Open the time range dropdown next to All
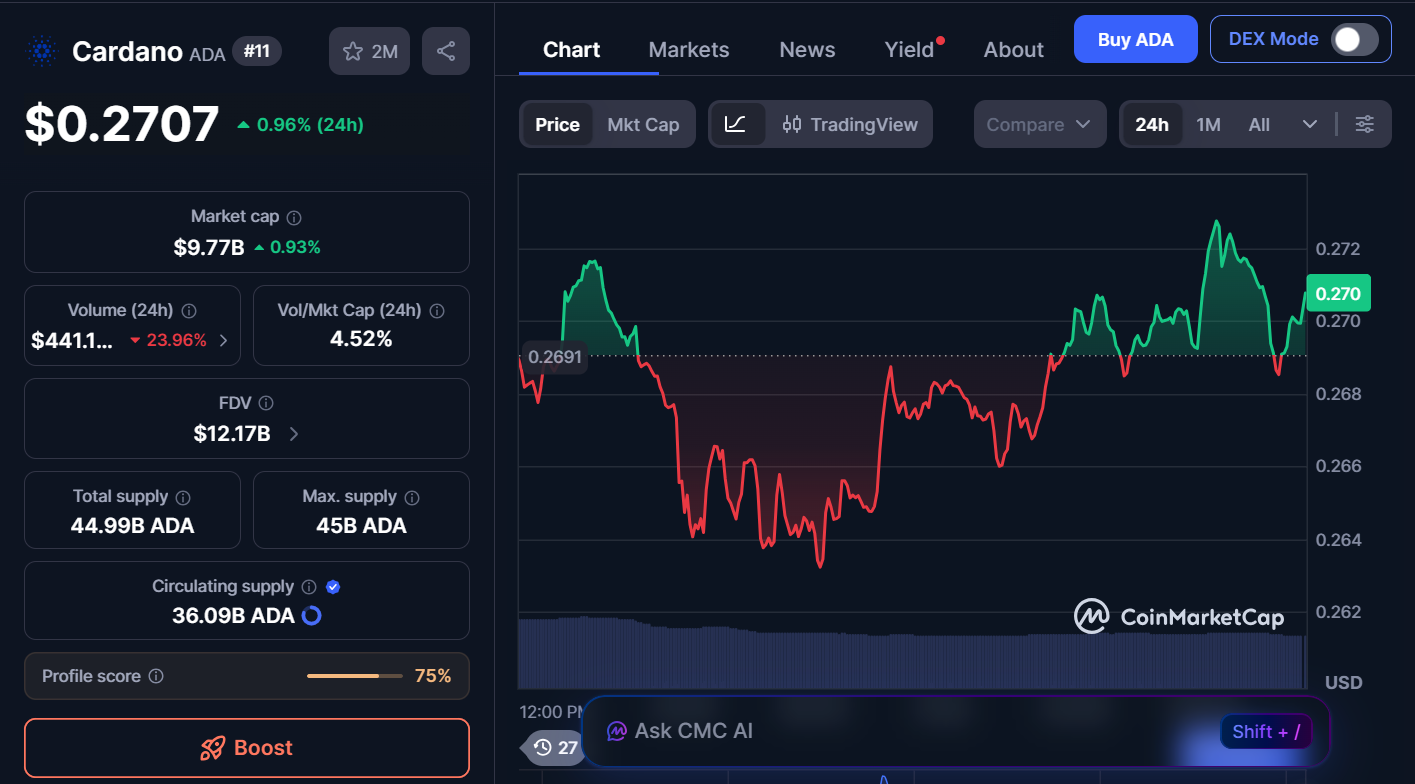 [1310, 124]
